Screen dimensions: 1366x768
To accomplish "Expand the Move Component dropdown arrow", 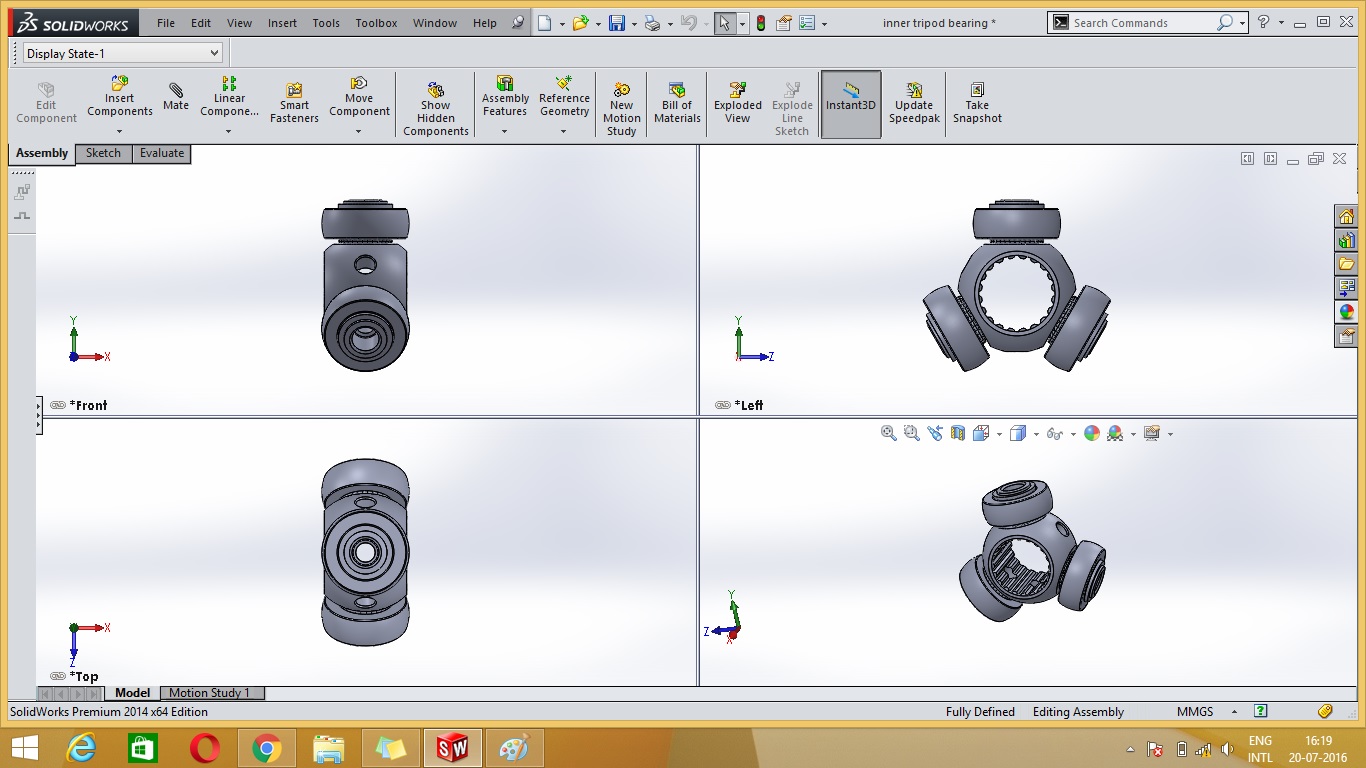I will (359, 131).
